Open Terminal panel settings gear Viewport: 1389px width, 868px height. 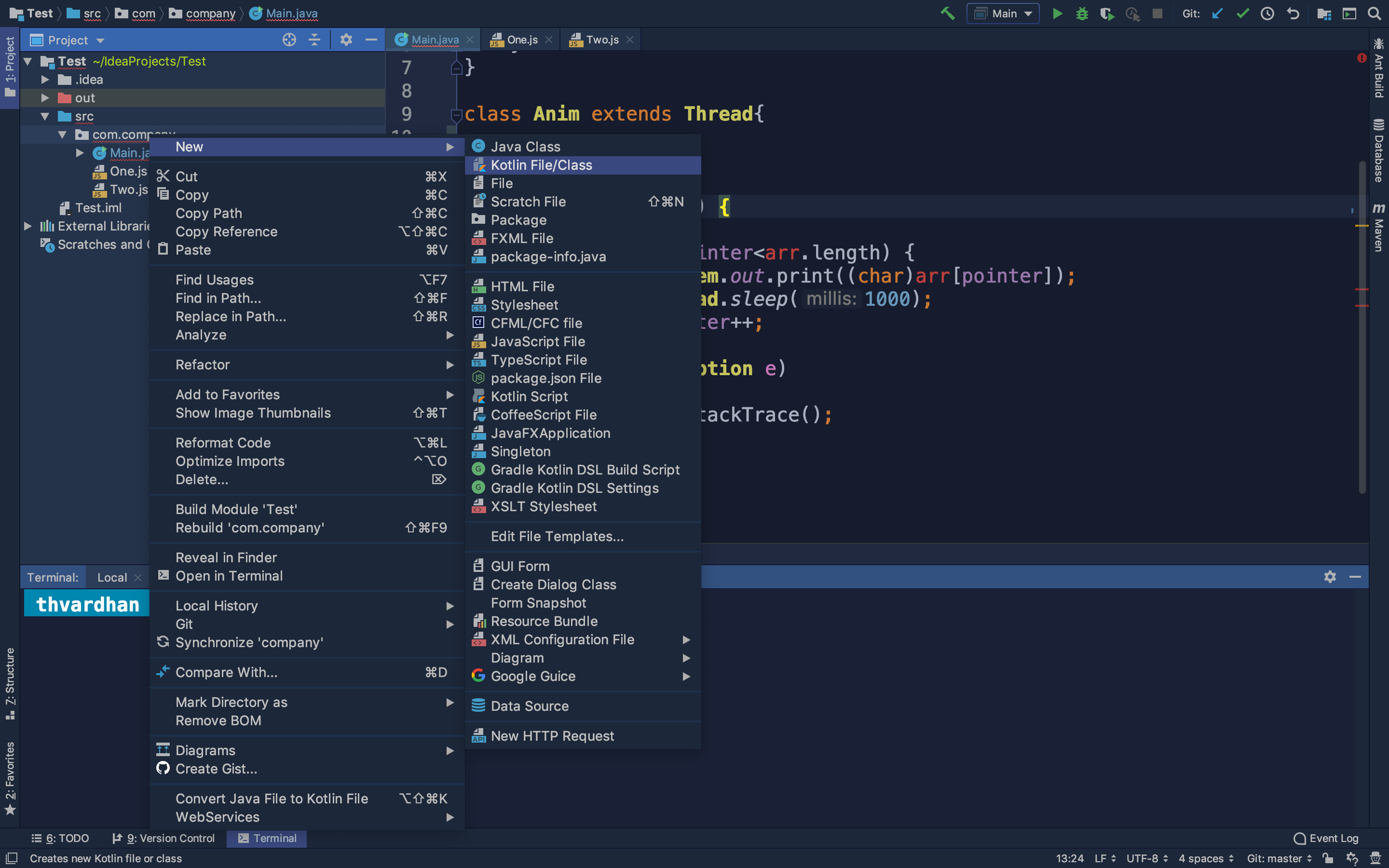click(x=1330, y=576)
